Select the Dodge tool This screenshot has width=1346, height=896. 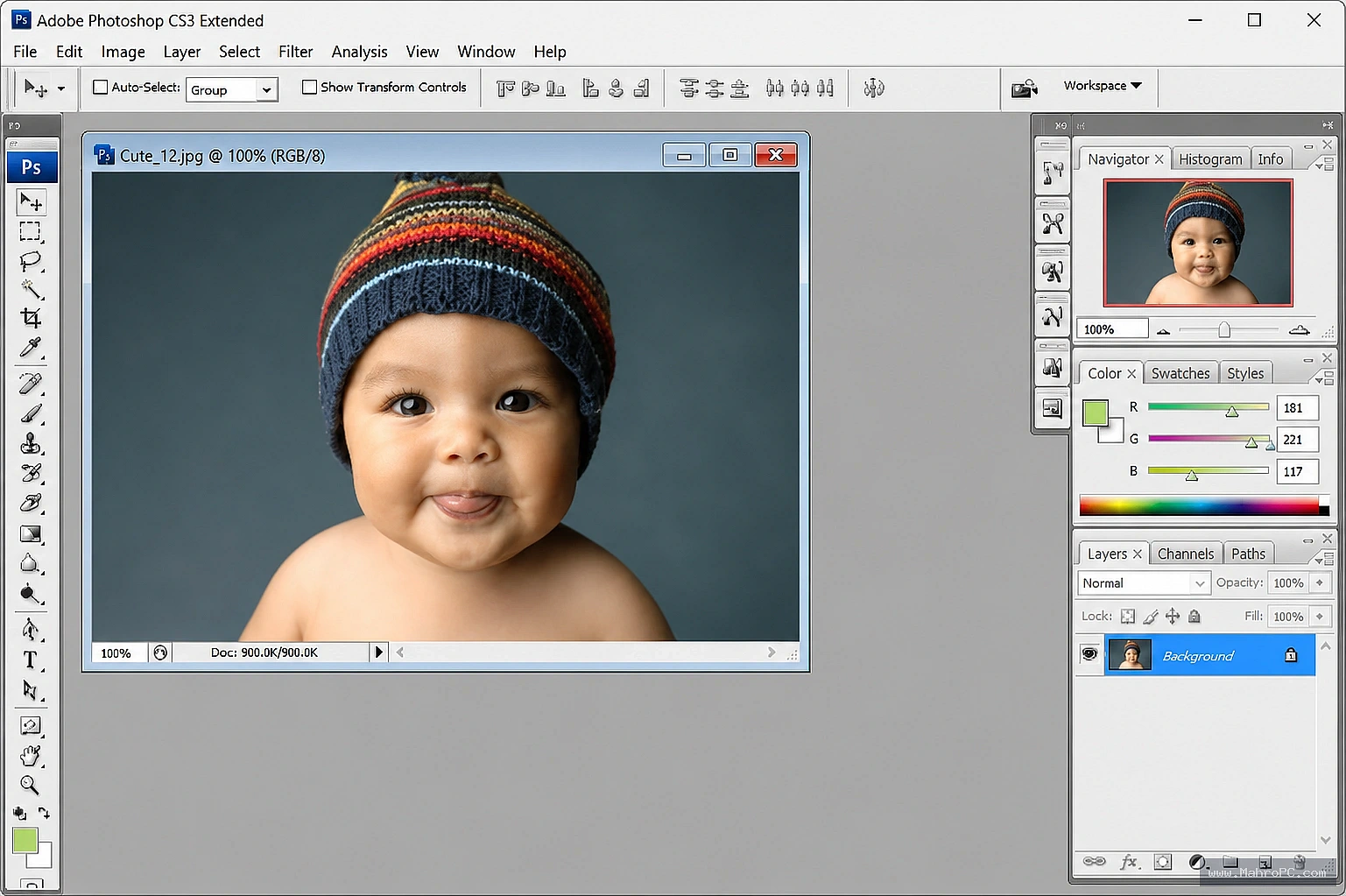coord(31,594)
